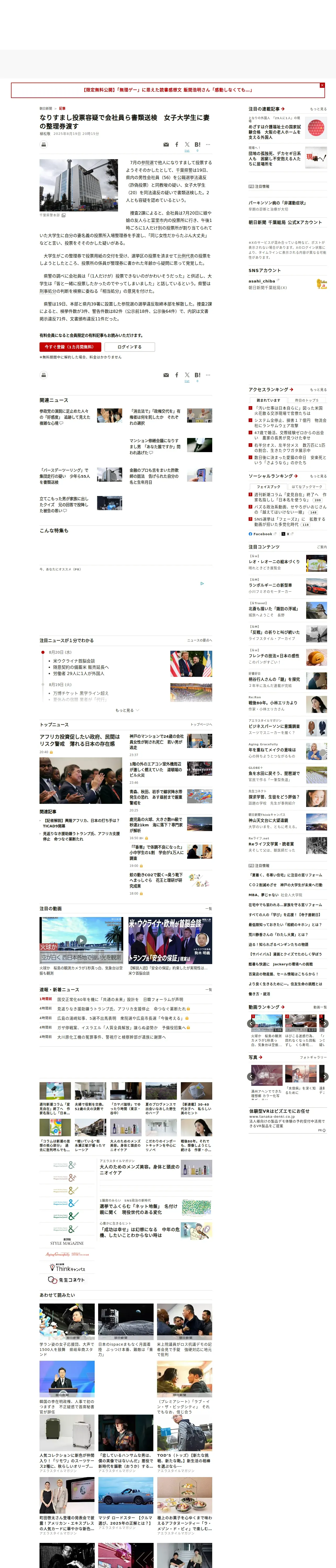
Task: Expand もっと見る under the one-minute news list
Action: click(127, 710)
